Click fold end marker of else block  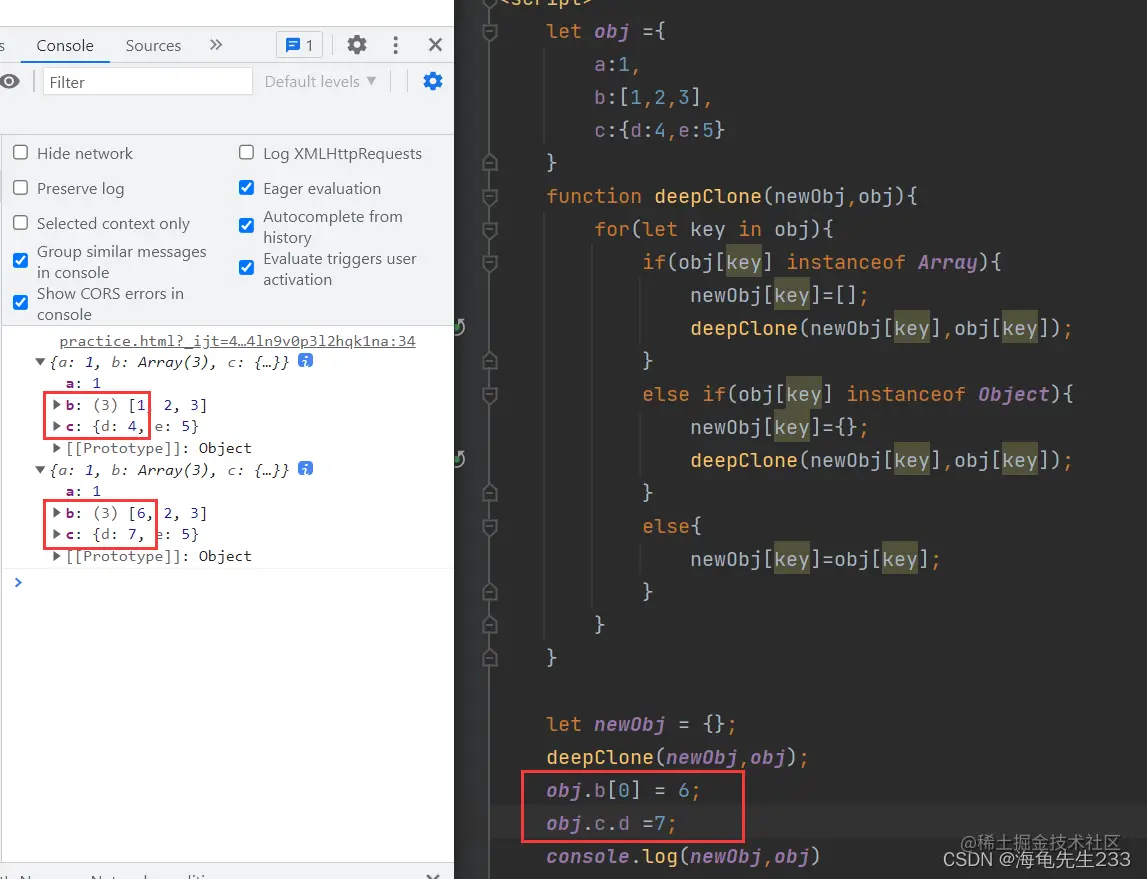pyautogui.click(x=490, y=591)
